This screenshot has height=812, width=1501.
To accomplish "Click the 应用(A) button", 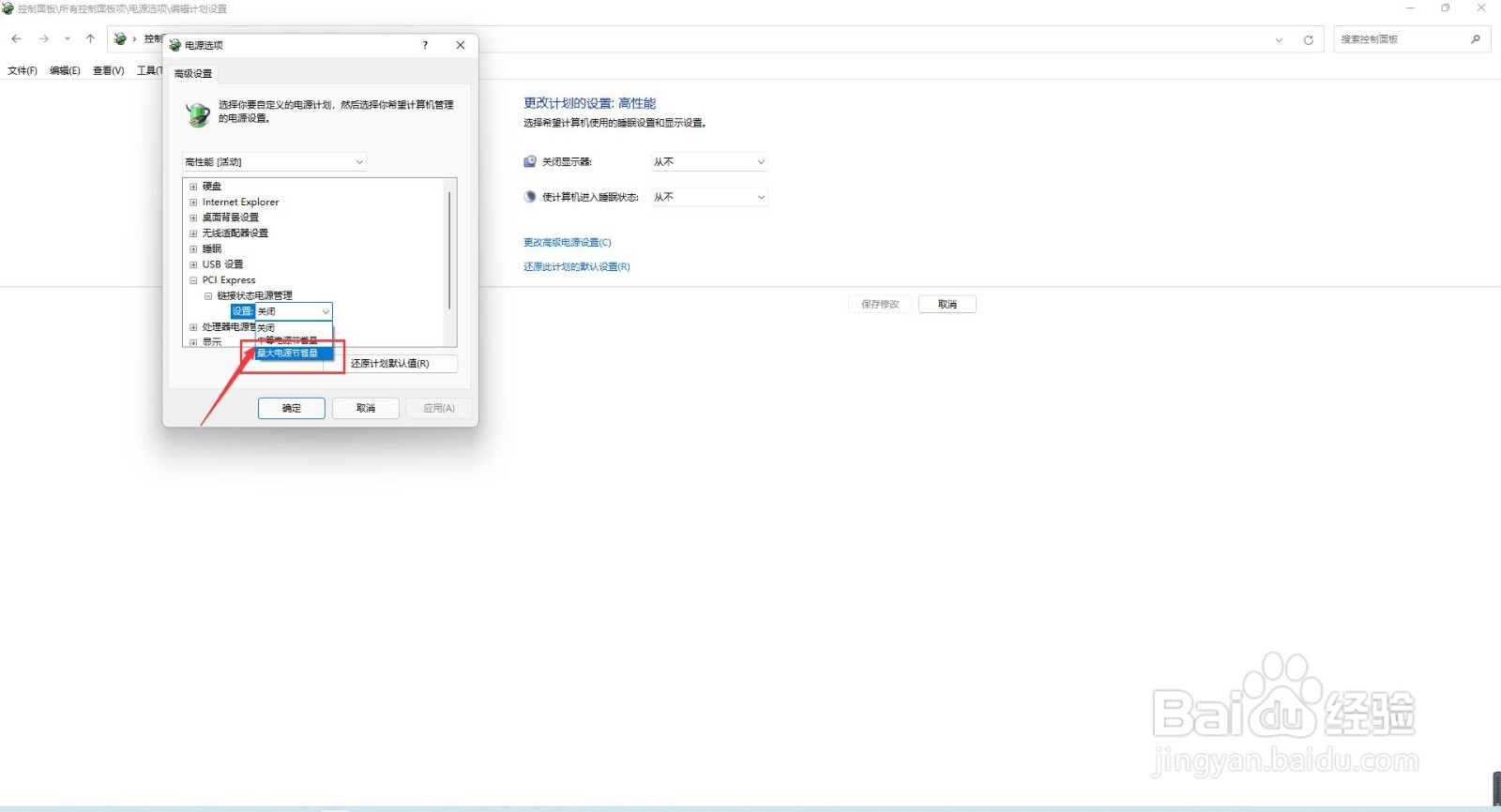I will [x=439, y=408].
